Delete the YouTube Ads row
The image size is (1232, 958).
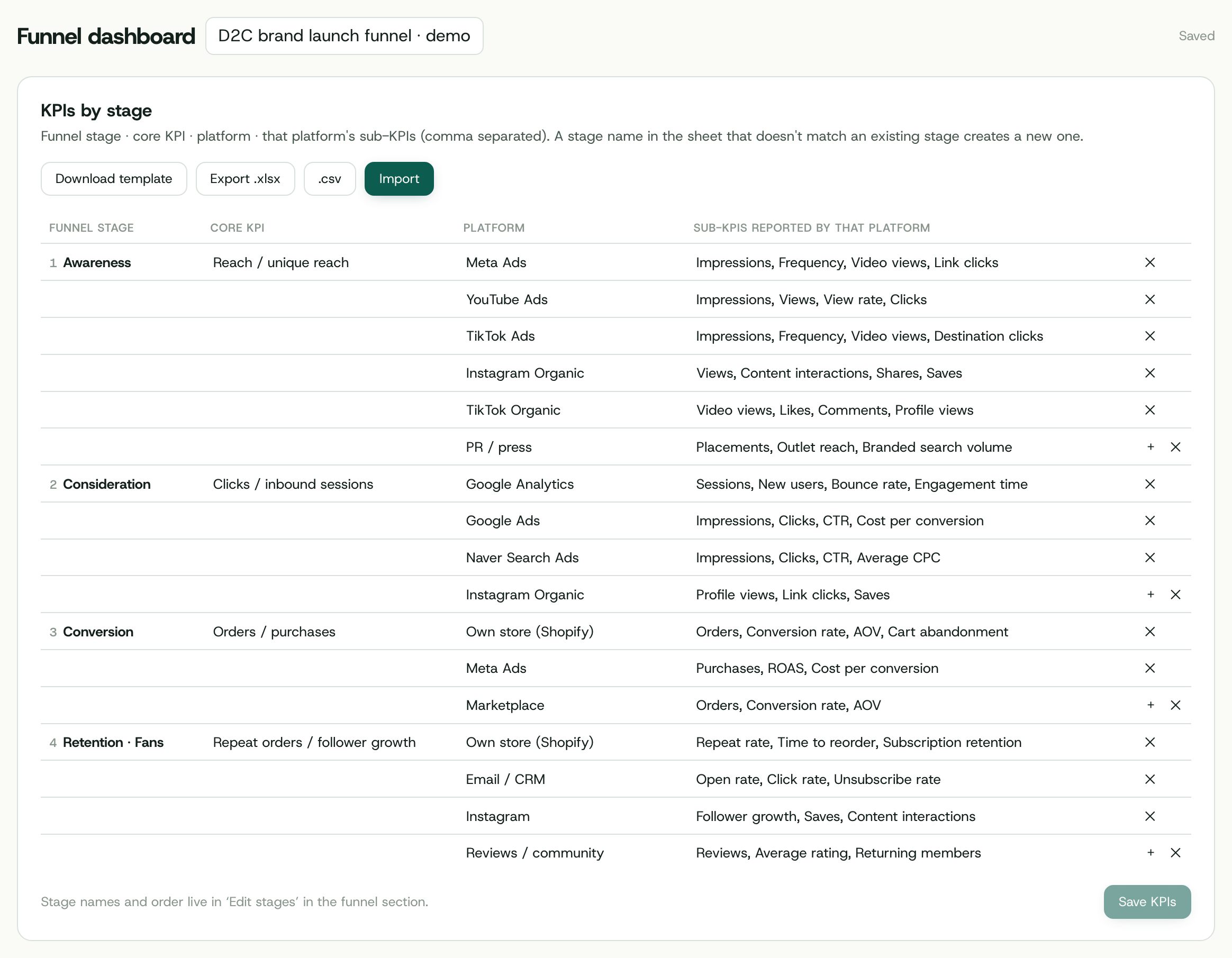[1149, 299]
